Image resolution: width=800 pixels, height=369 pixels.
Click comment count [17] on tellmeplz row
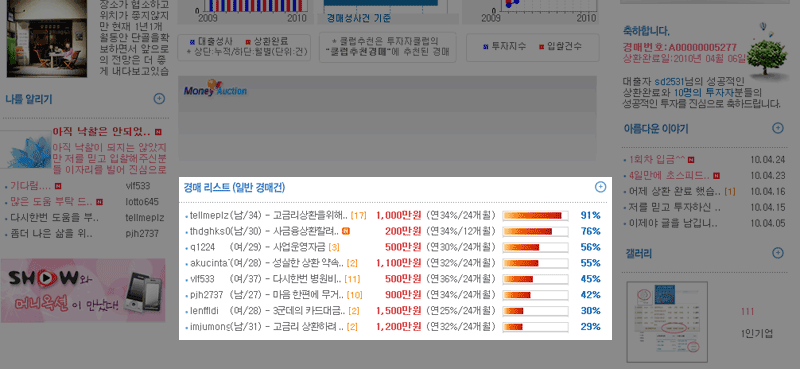tap(359, 215)
